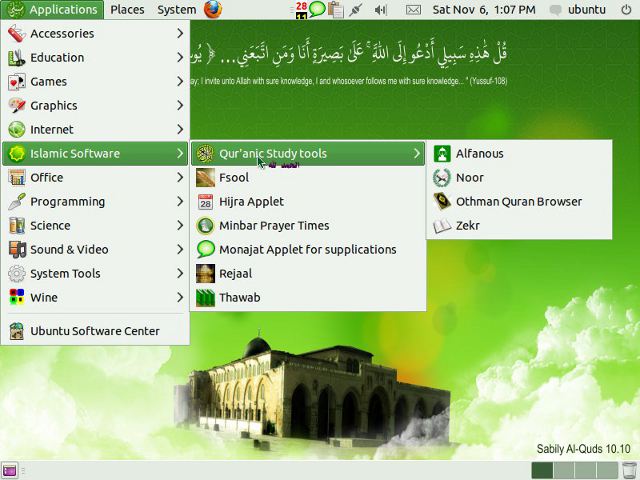Open the volume speaker indicator
Viewport: 640px width, 480px height.
(380, 10)
